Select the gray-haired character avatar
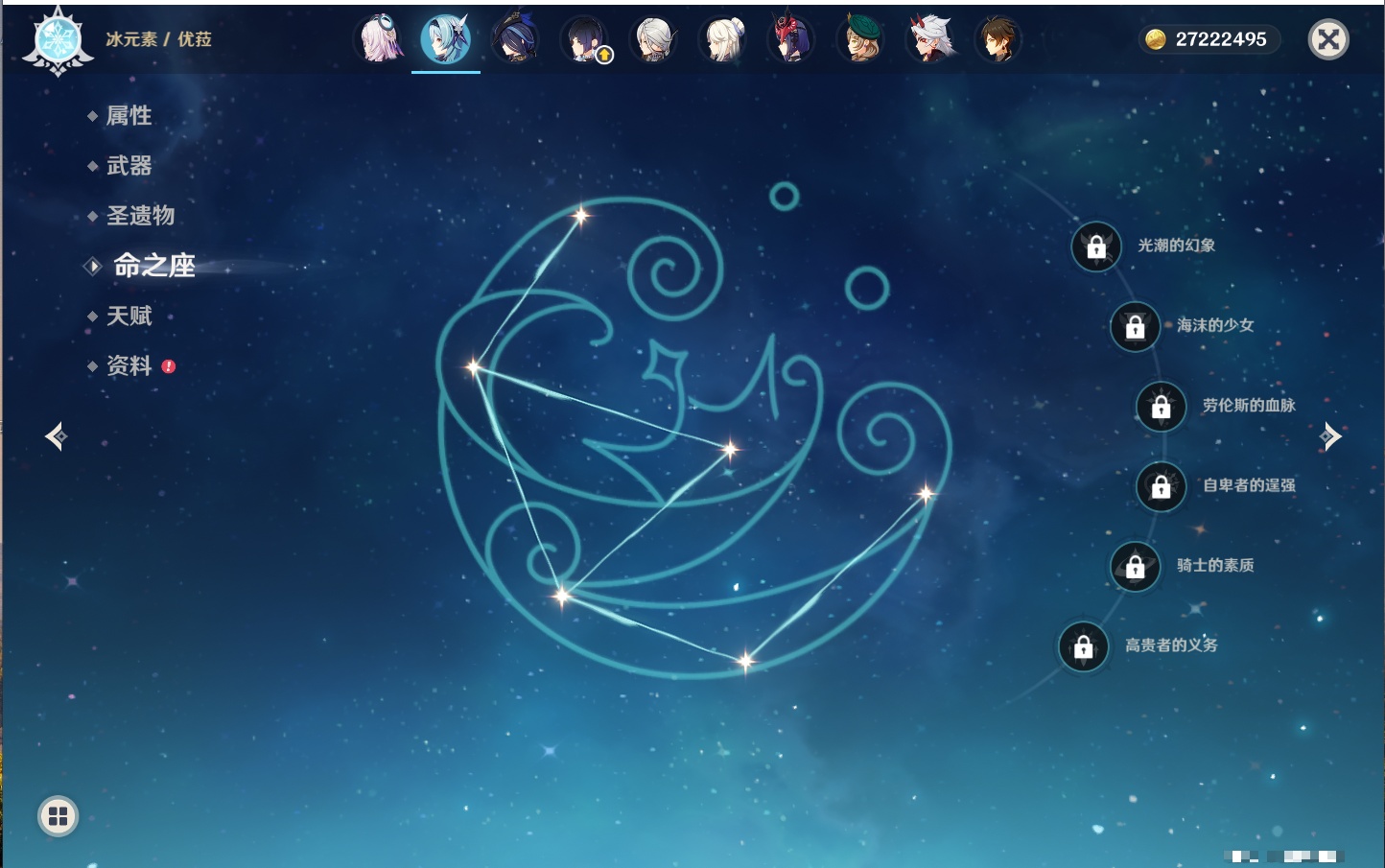Screen dimensions: 1385x868 [x=654, y=39]
